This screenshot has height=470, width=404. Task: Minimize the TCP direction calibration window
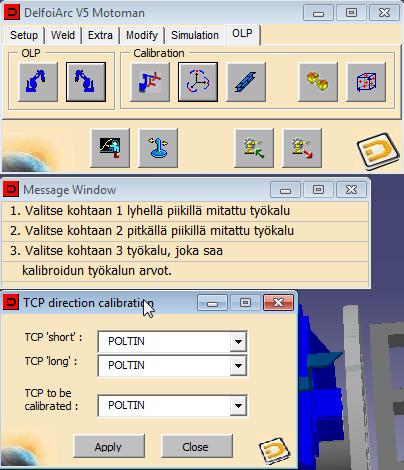[212, 303]
